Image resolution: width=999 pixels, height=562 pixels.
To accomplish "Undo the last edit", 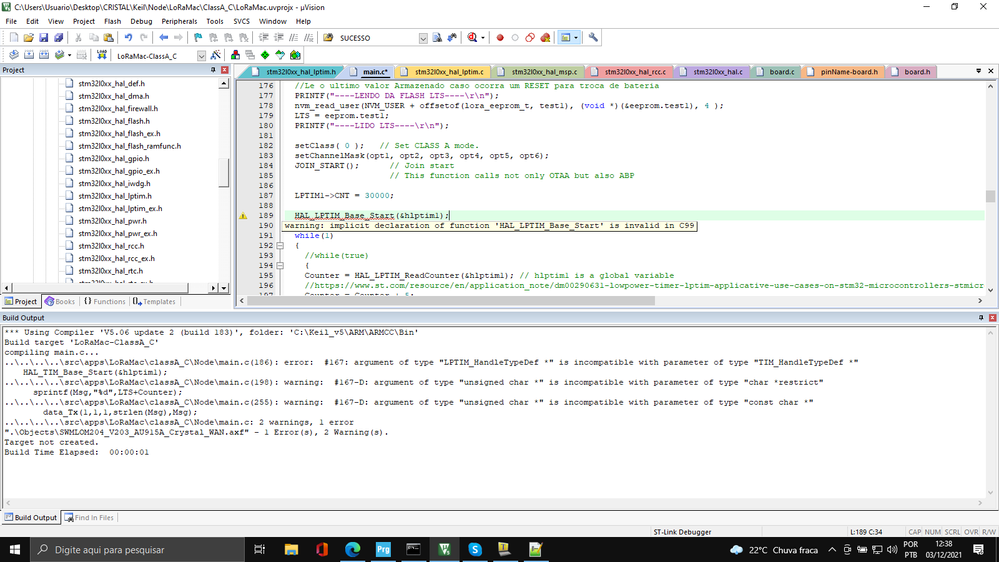I will pos(128,38).
